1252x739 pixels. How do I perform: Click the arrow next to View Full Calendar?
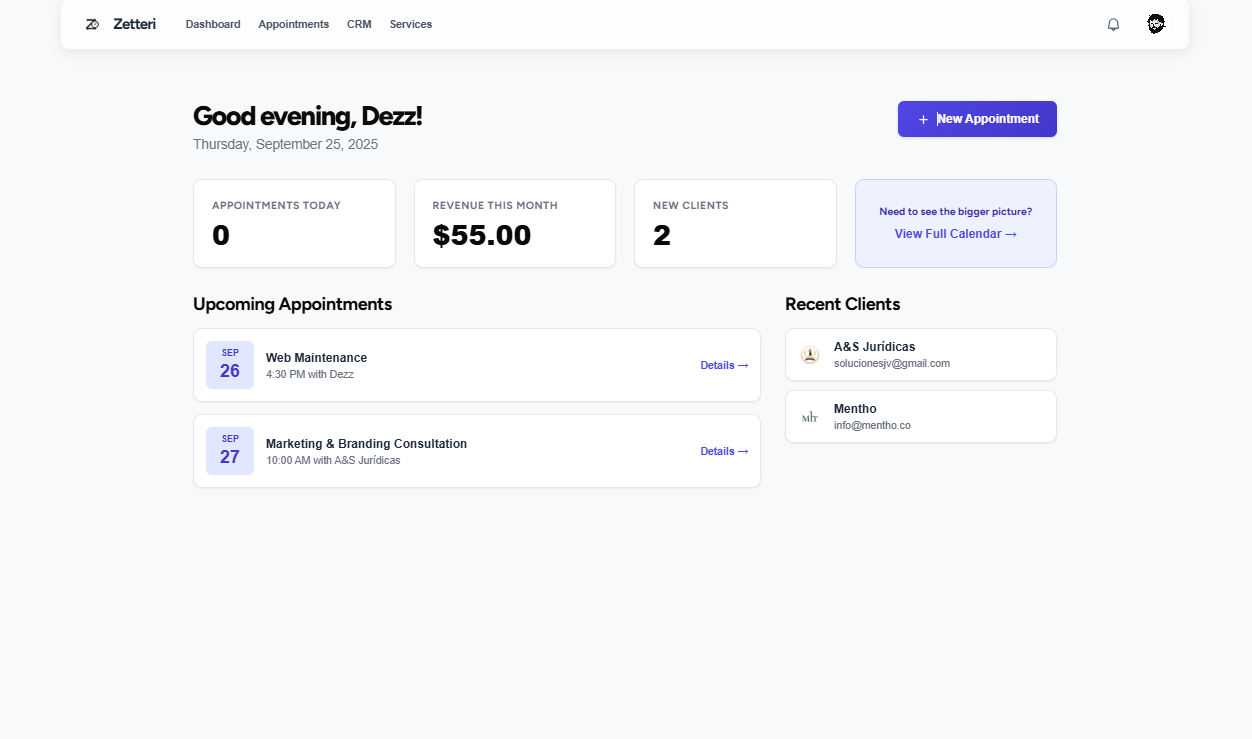pos(1012,233)
